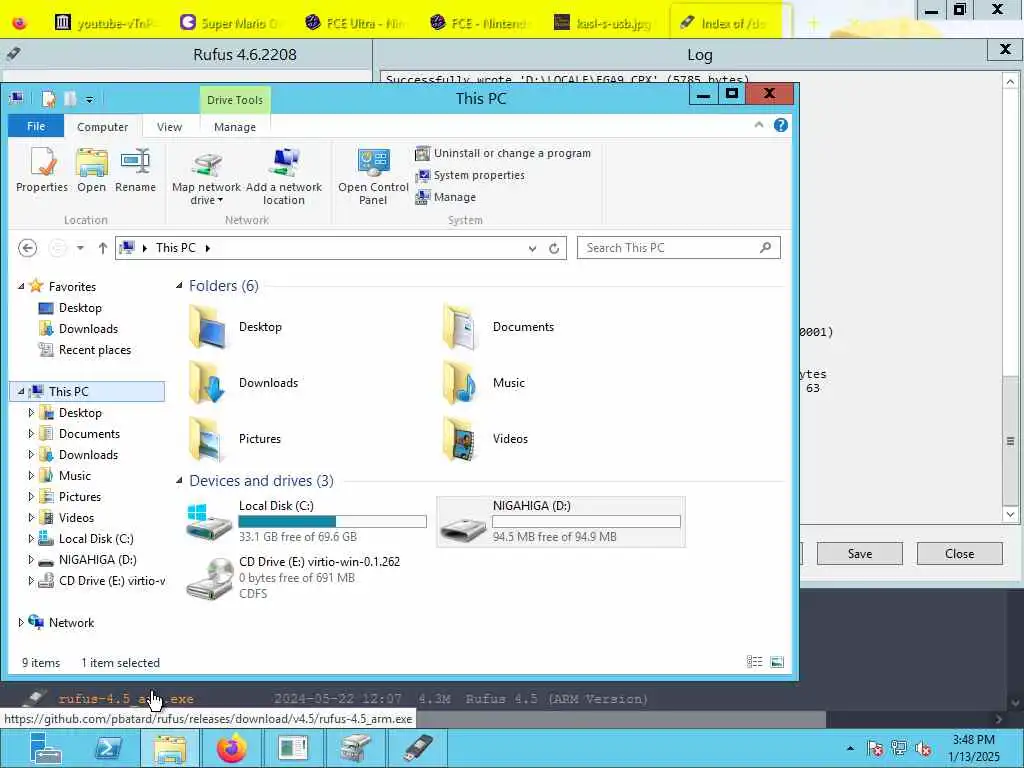The width and height of the screenshot is (1024, 768).
Task: Switch to the Computer ribbon tab
Action: (103, 127)
